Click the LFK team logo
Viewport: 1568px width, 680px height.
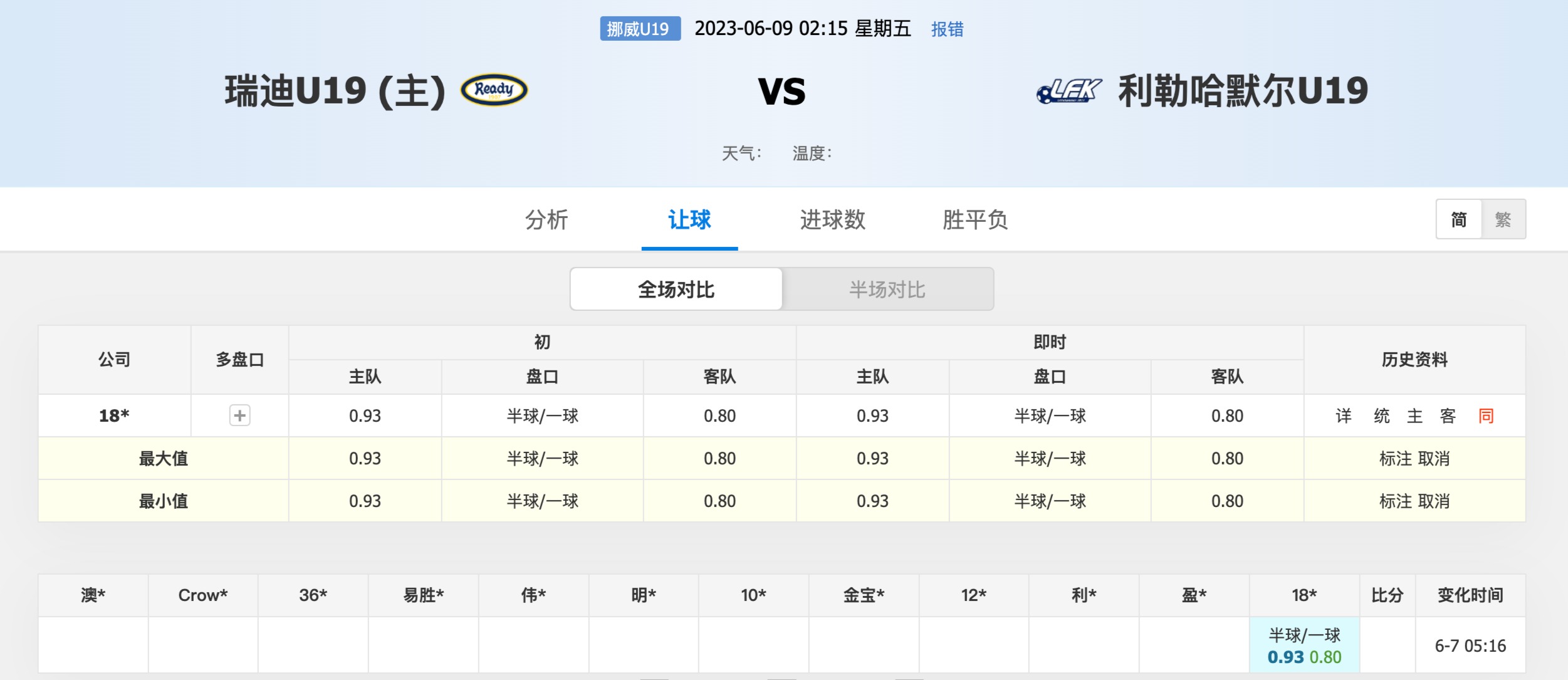click(x=1069, y=91)
